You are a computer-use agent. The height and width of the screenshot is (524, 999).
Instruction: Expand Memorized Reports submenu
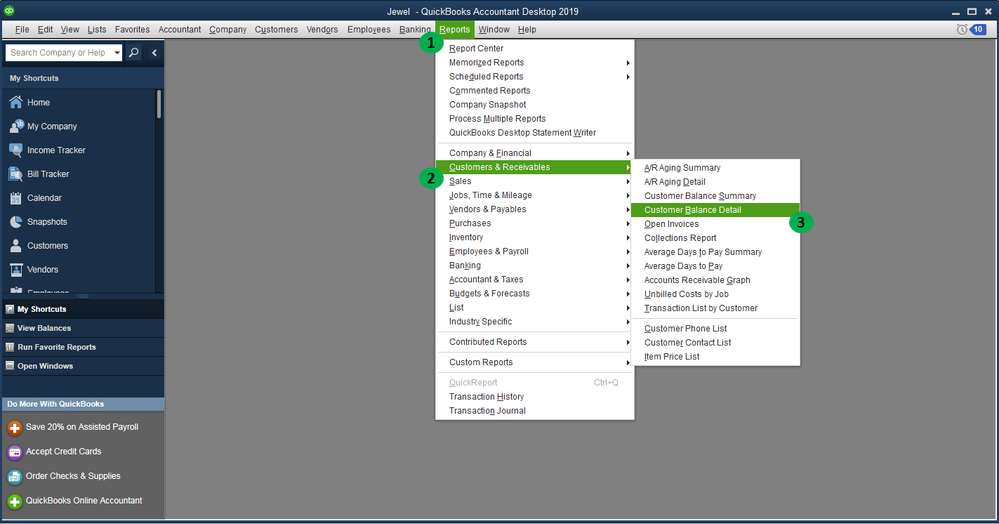[x=535, y=62]
